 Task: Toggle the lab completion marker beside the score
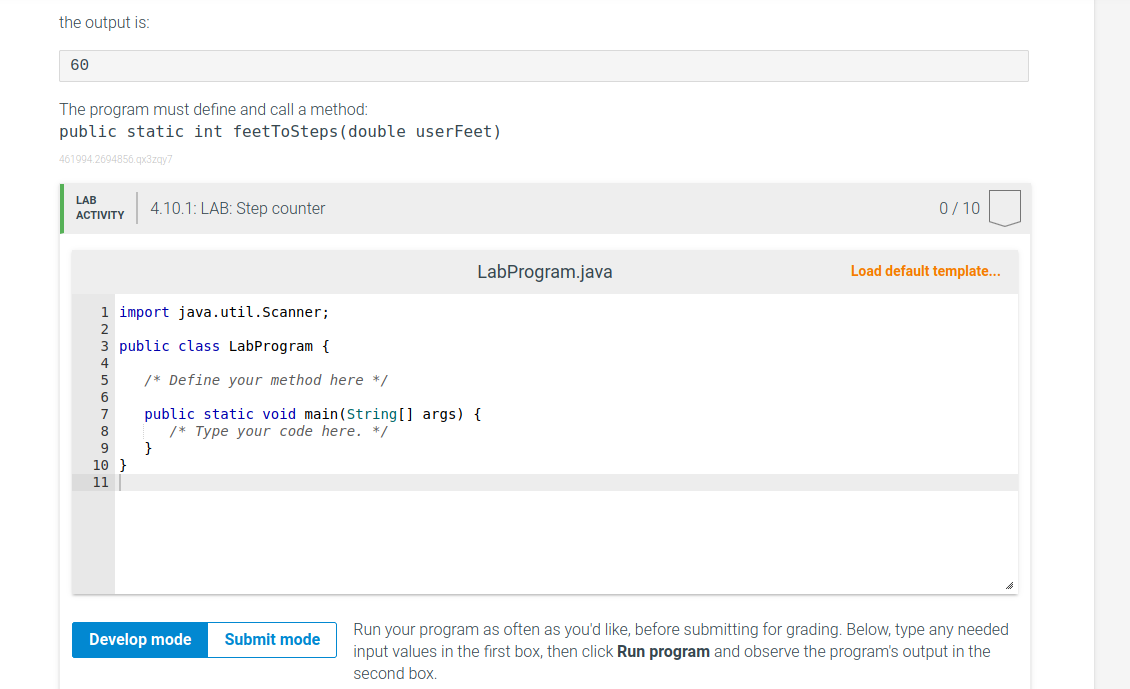pos(1004,207)
